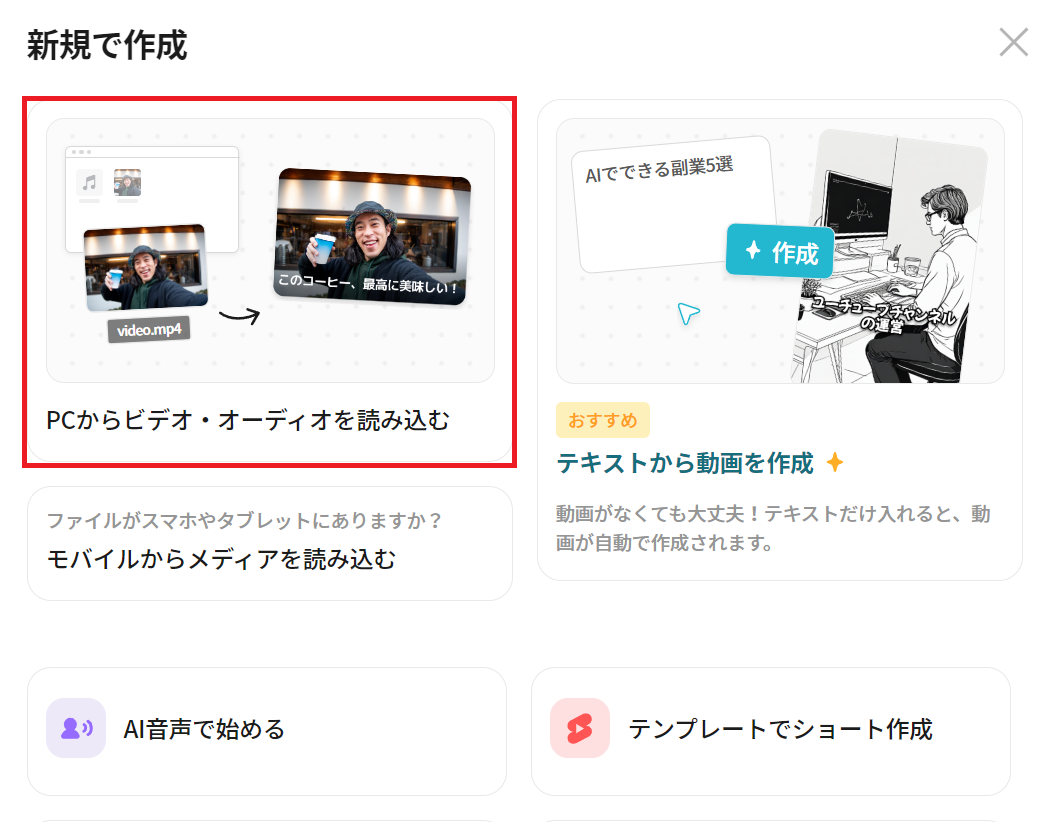
Task: Click the ファイルがスマホやタブレットにありますか？ text
Action: coord(244,520)
